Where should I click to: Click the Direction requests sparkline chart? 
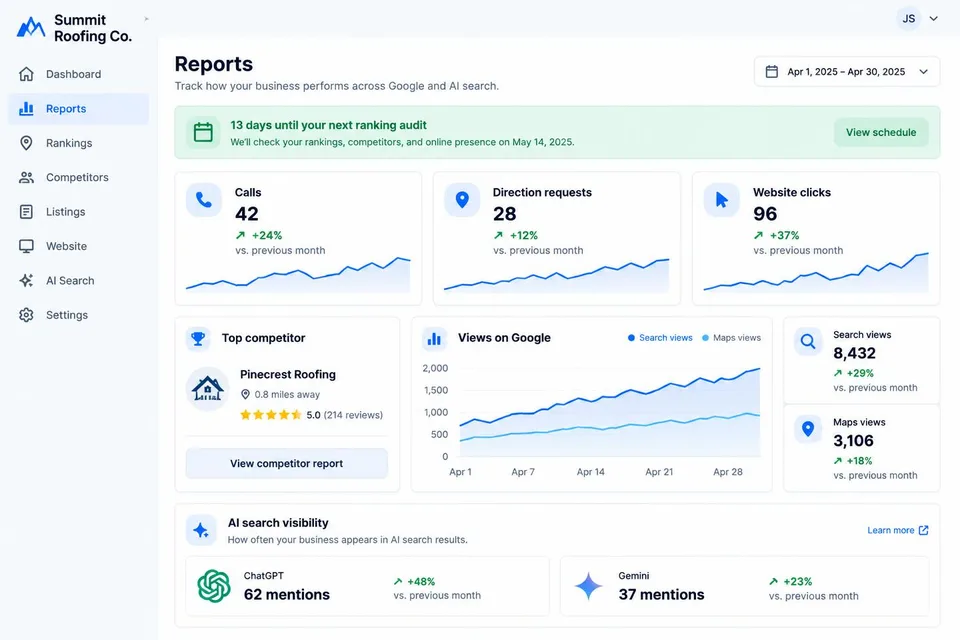(557, 275)
